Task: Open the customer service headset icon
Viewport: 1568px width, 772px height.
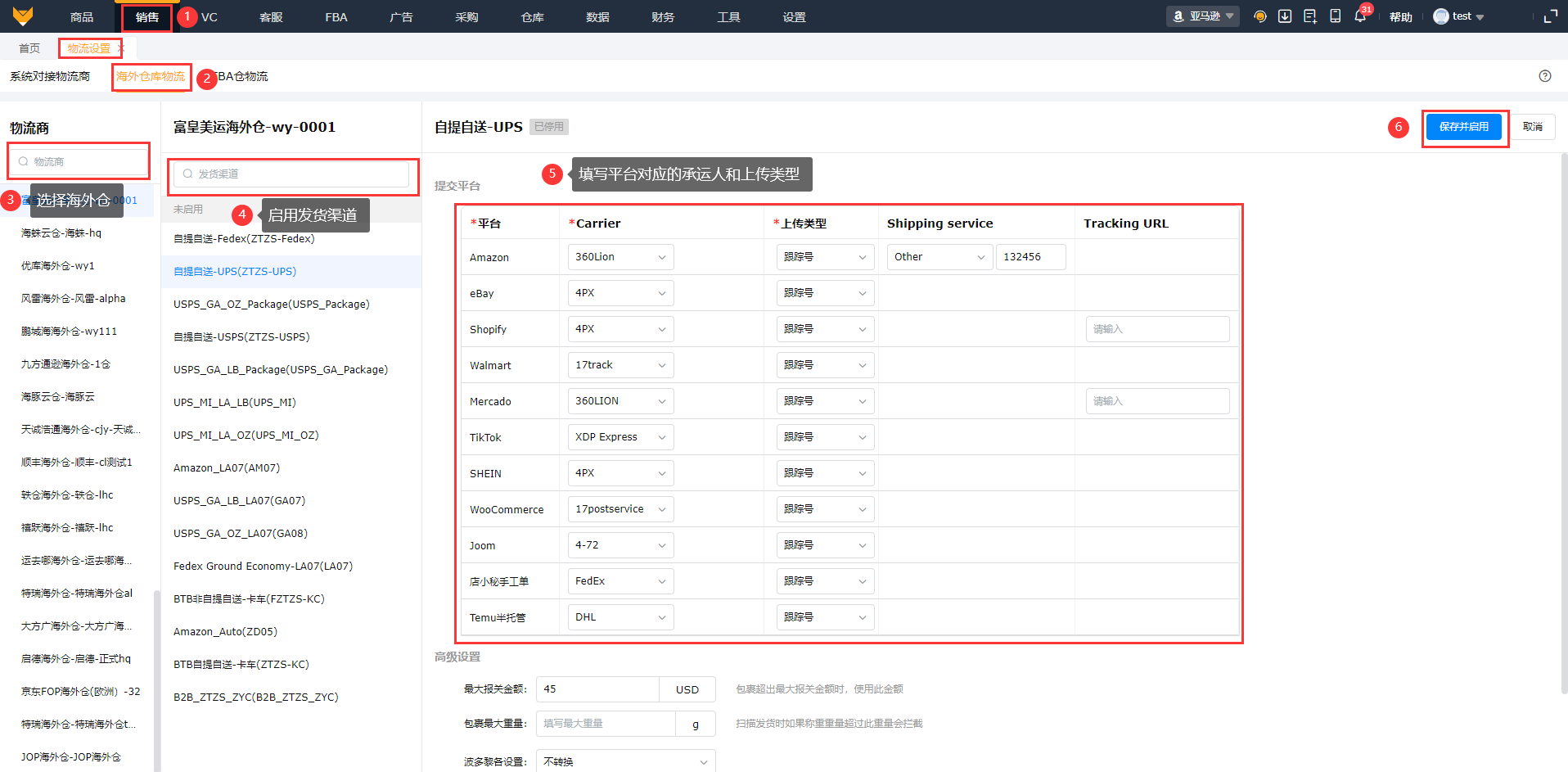Action: tap(1260, 16)
